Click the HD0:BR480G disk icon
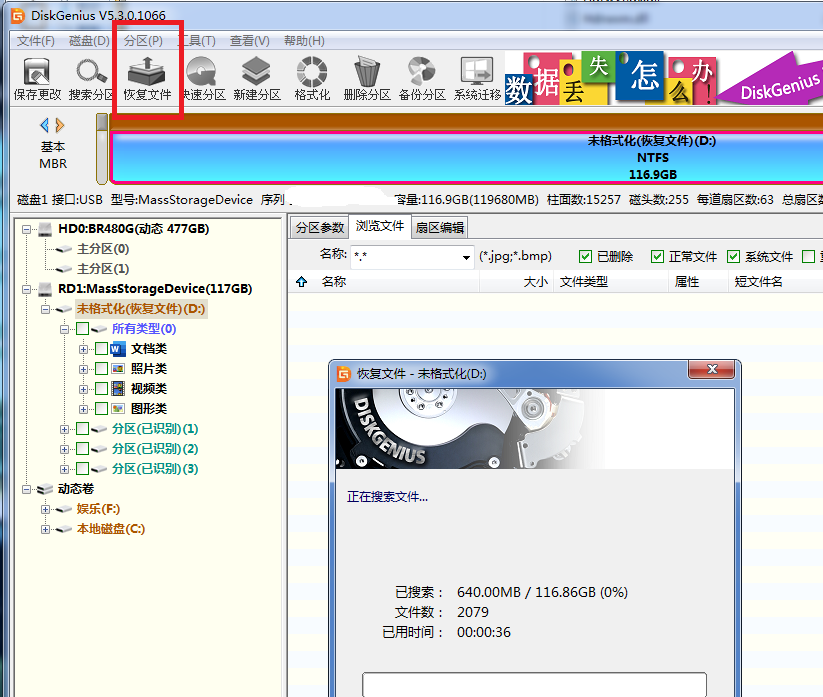This screenshot has width=823, height=697. click(x=45, y=229)
